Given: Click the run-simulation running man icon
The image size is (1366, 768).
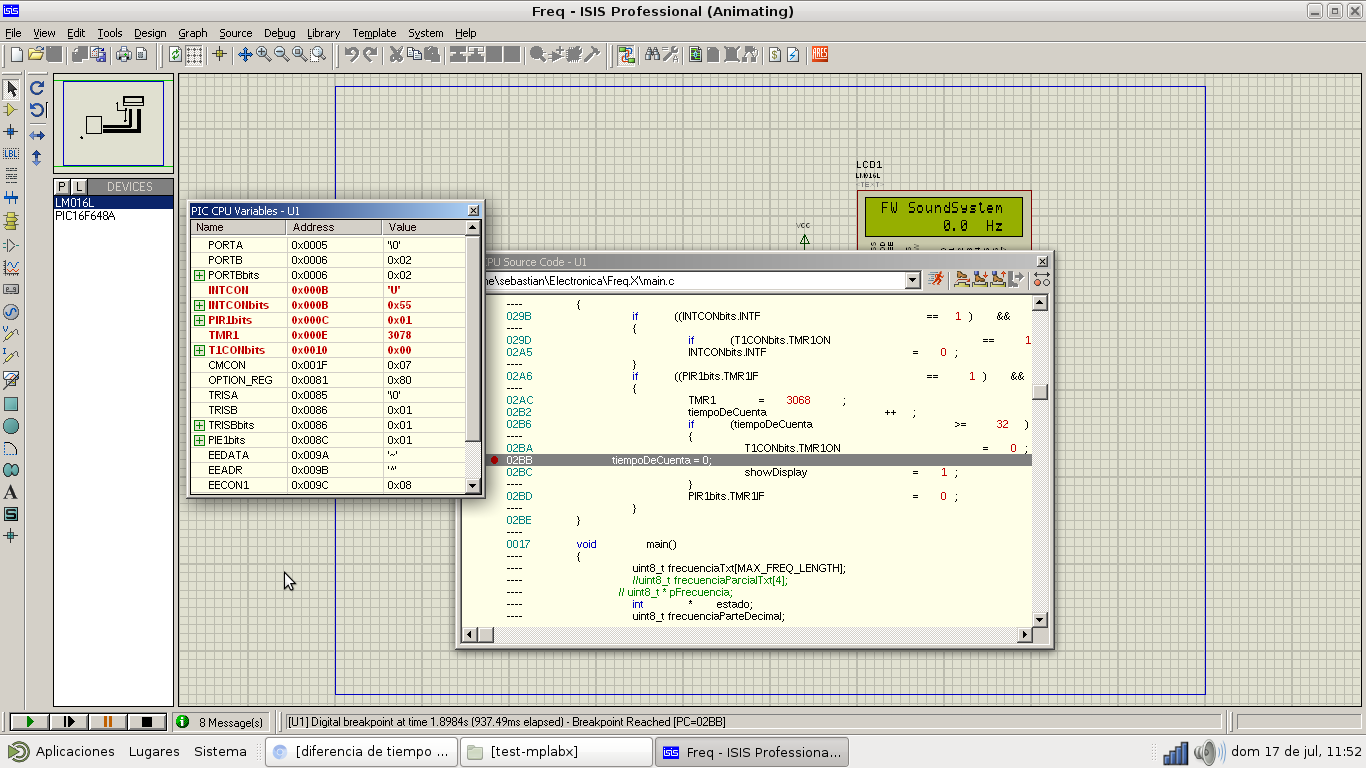Looking at the screenshot, I should click(936, 279).
